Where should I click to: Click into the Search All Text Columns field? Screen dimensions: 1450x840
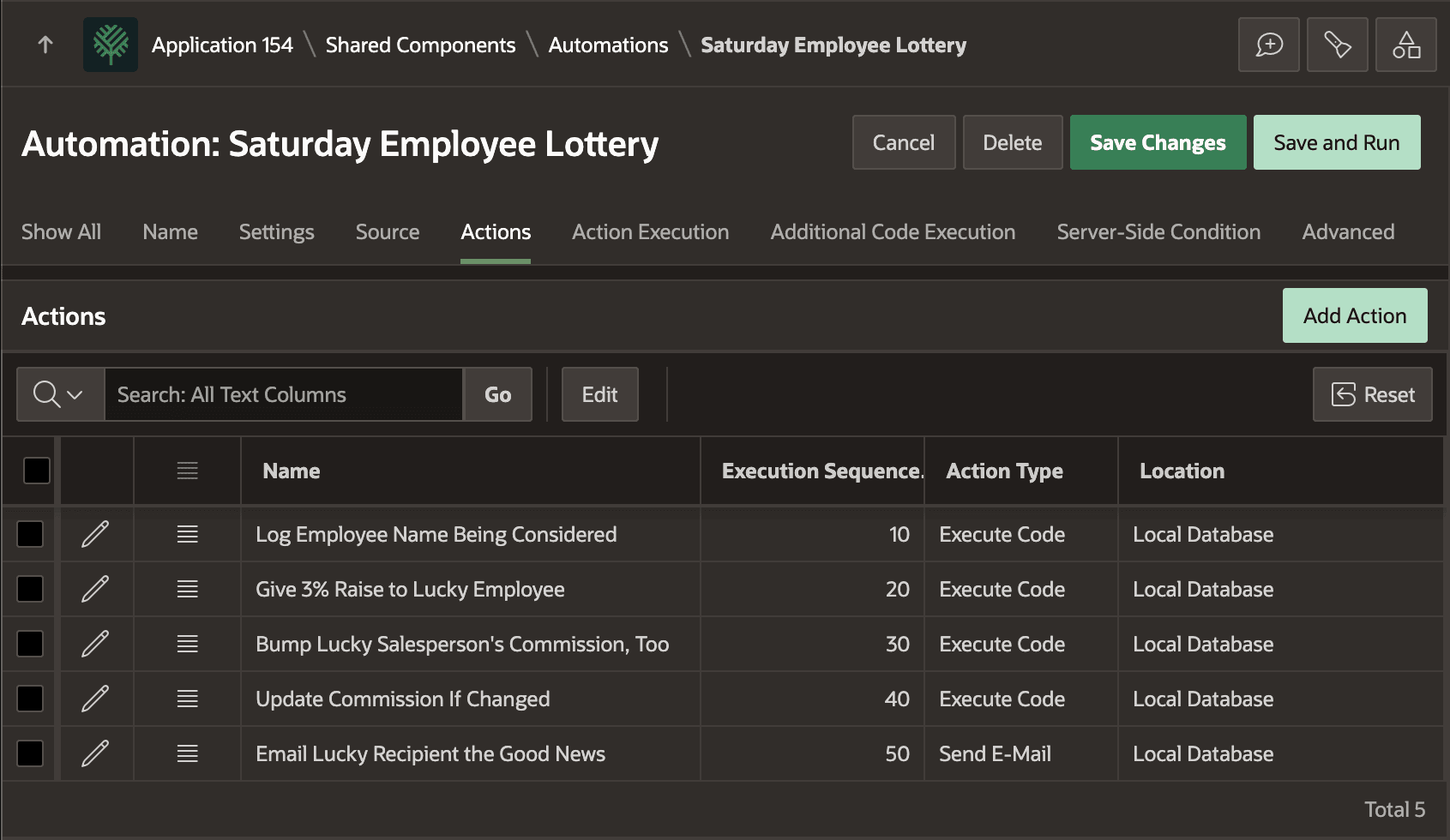[x=283, y=394]
